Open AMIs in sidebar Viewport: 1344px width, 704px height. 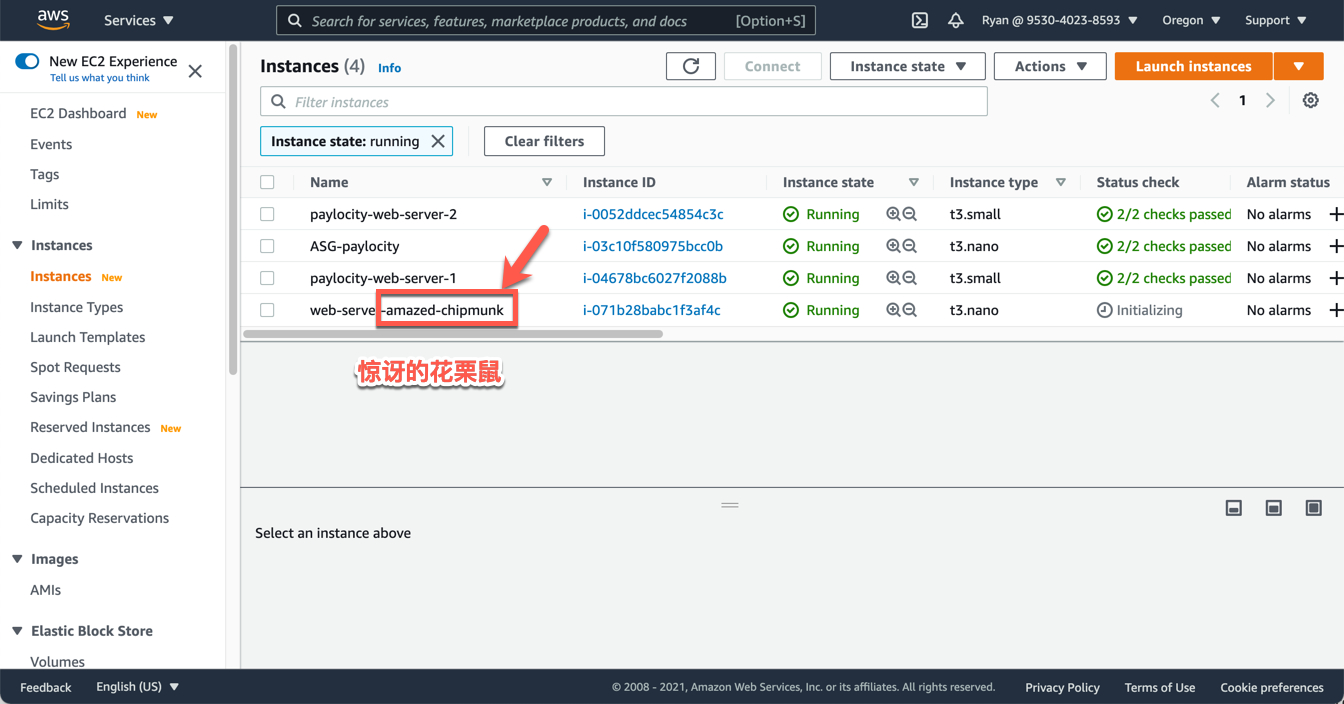pyautogui.click(x=46, y=590)
